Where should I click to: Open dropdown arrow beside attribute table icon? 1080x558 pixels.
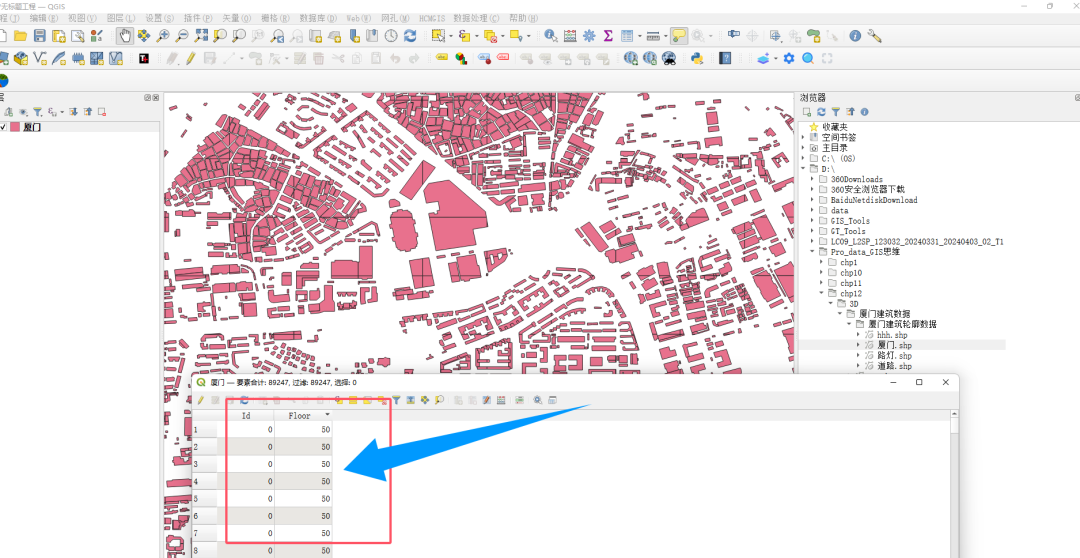(640, 36)
